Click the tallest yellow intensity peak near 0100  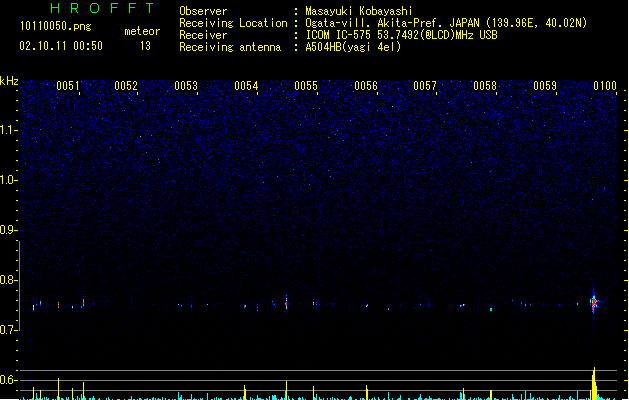(595, 383)
